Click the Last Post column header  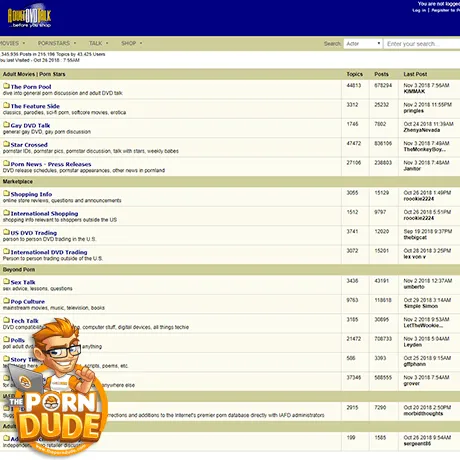[x=415, y=74]
